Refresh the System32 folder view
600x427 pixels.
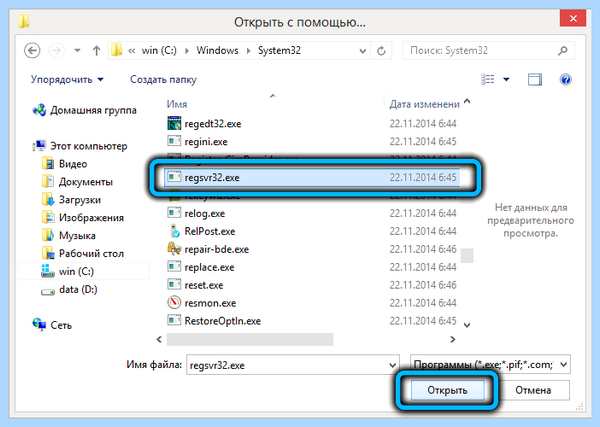tap(381, 51)
